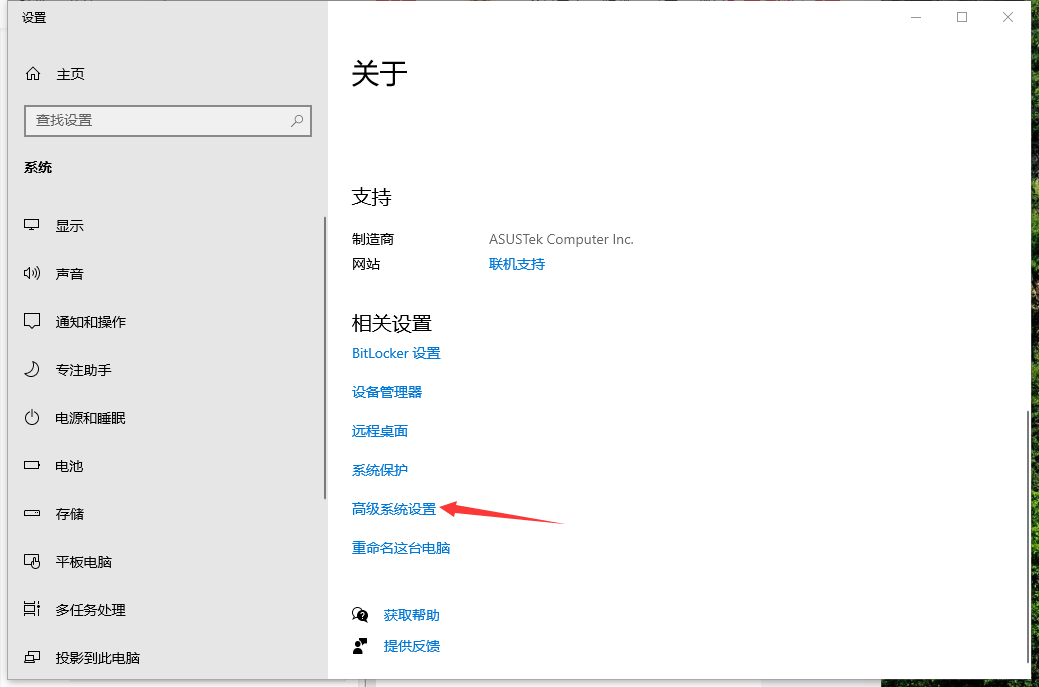Open 高级系统设置 link
The width and height of the screenshot is (1039, 687).
point(393,508)
